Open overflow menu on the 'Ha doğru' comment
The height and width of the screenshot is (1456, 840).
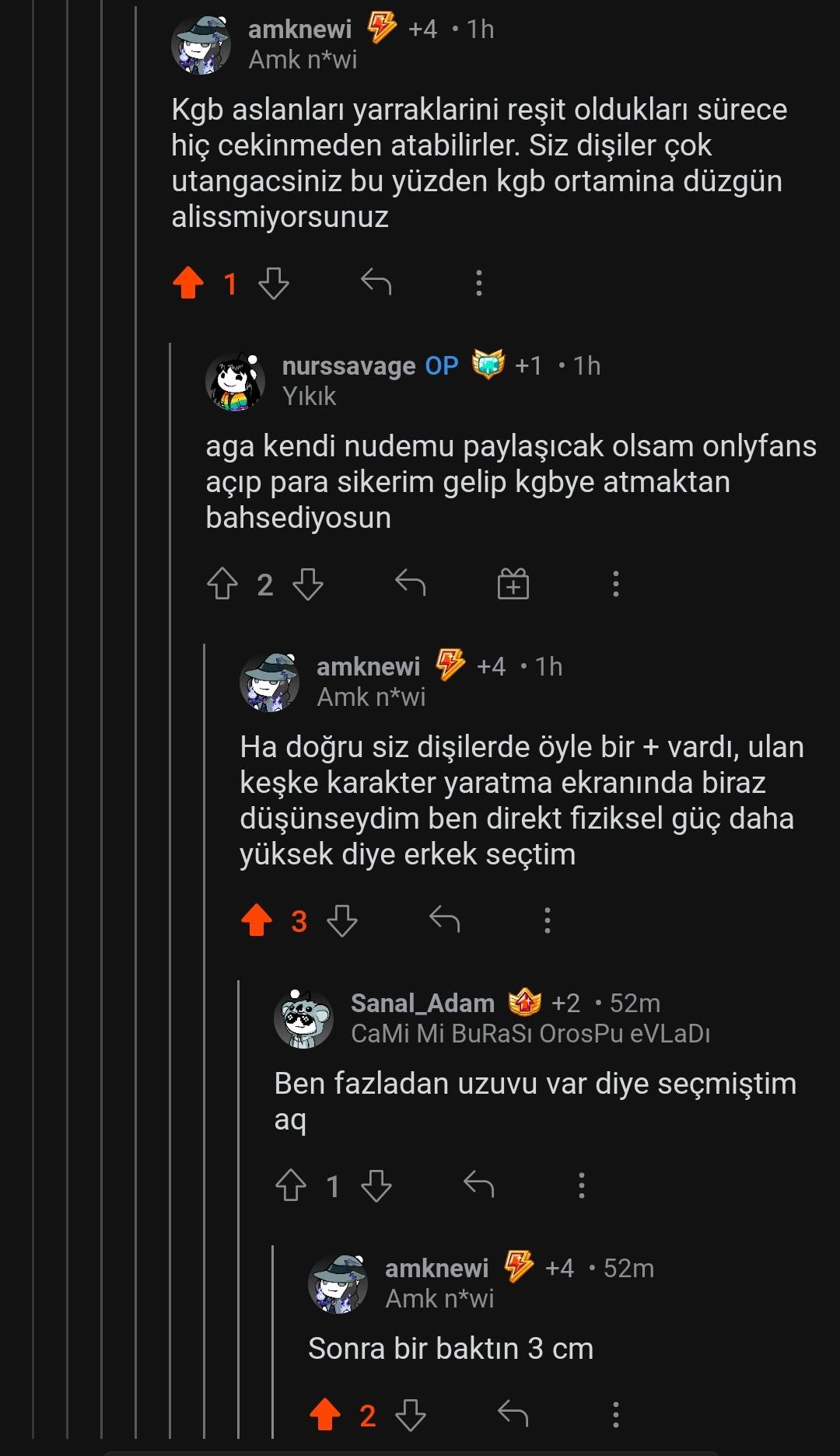pyautogui.click(x=548, y=920)
